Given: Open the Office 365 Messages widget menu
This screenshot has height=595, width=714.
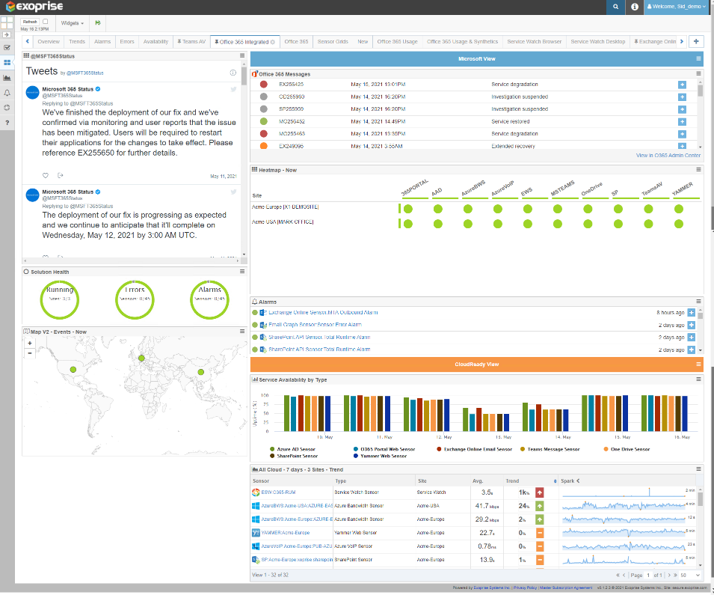Looking at the screenshot, I should [x=699, y=74].
